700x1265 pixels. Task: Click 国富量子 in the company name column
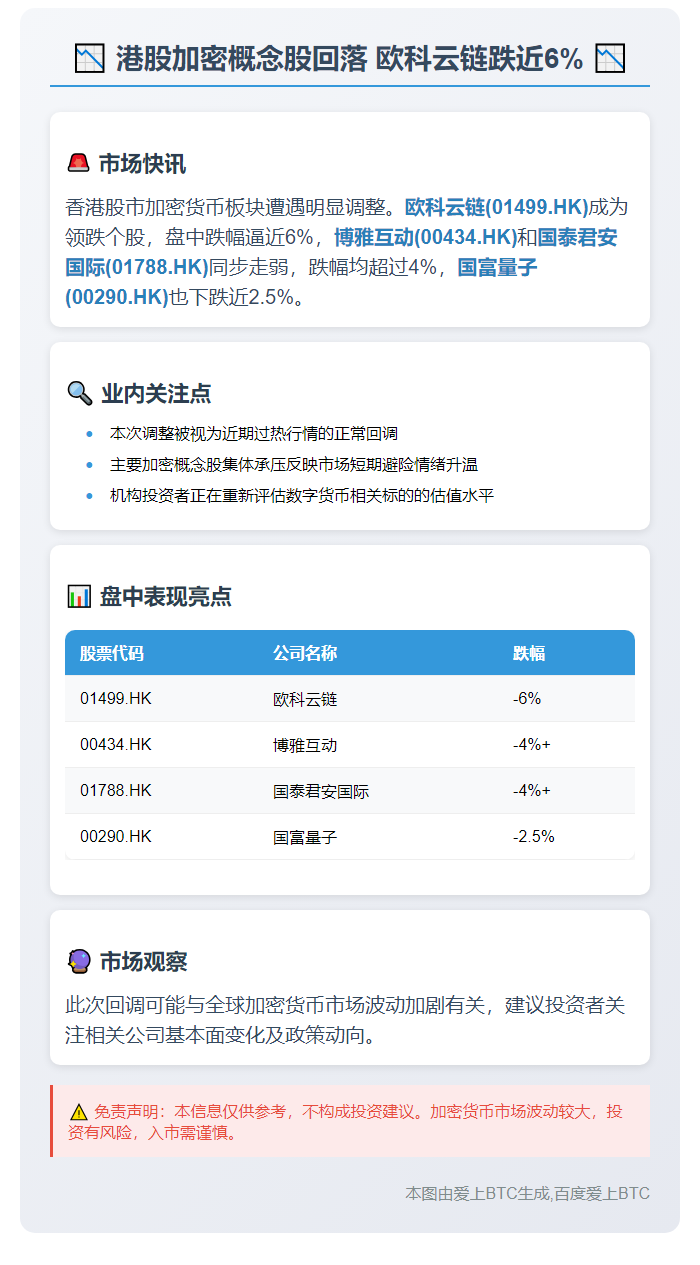tap(305, 837)
